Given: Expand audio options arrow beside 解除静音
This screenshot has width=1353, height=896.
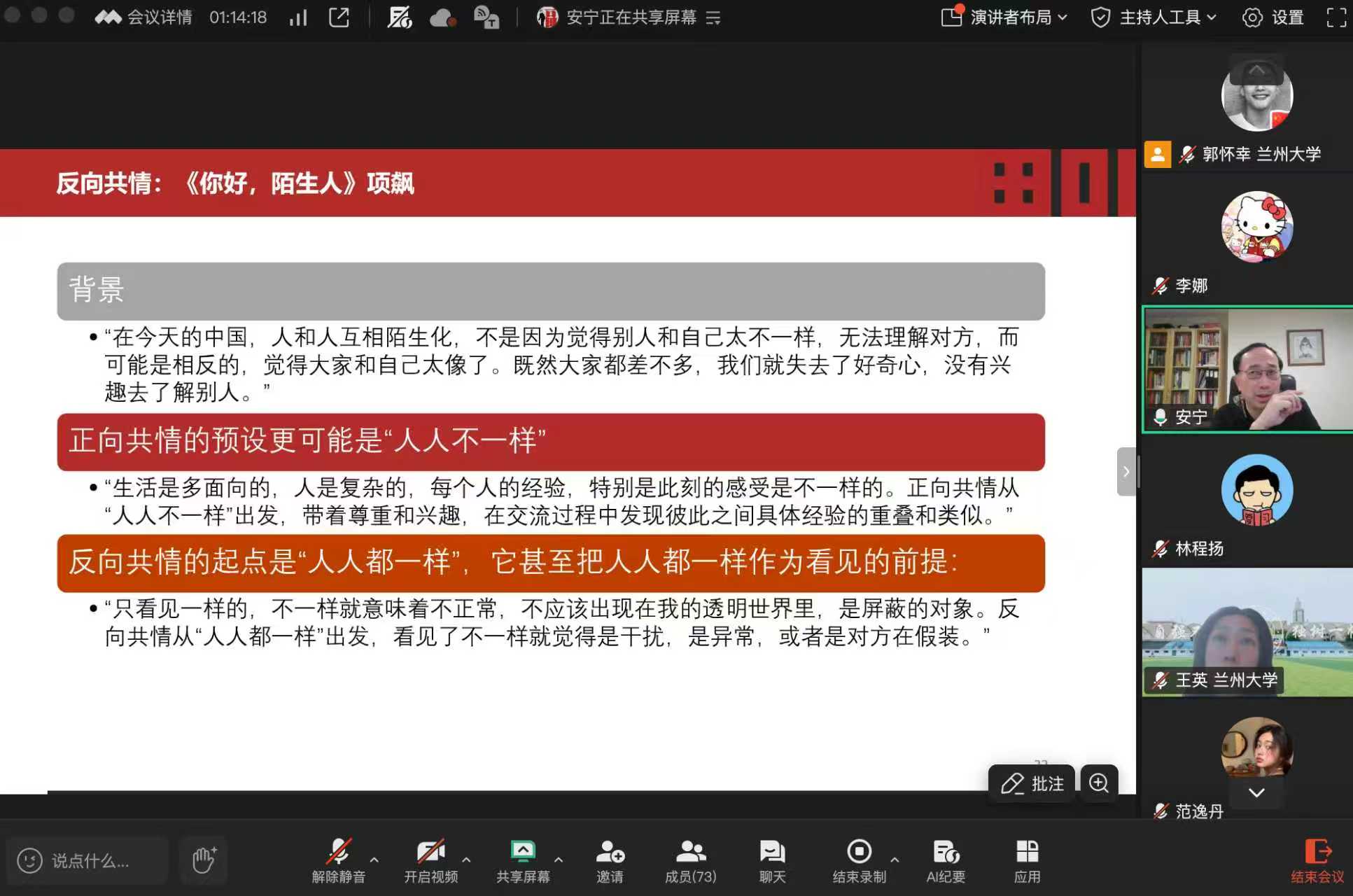Looking at the screenshot, I should (374, 860).
